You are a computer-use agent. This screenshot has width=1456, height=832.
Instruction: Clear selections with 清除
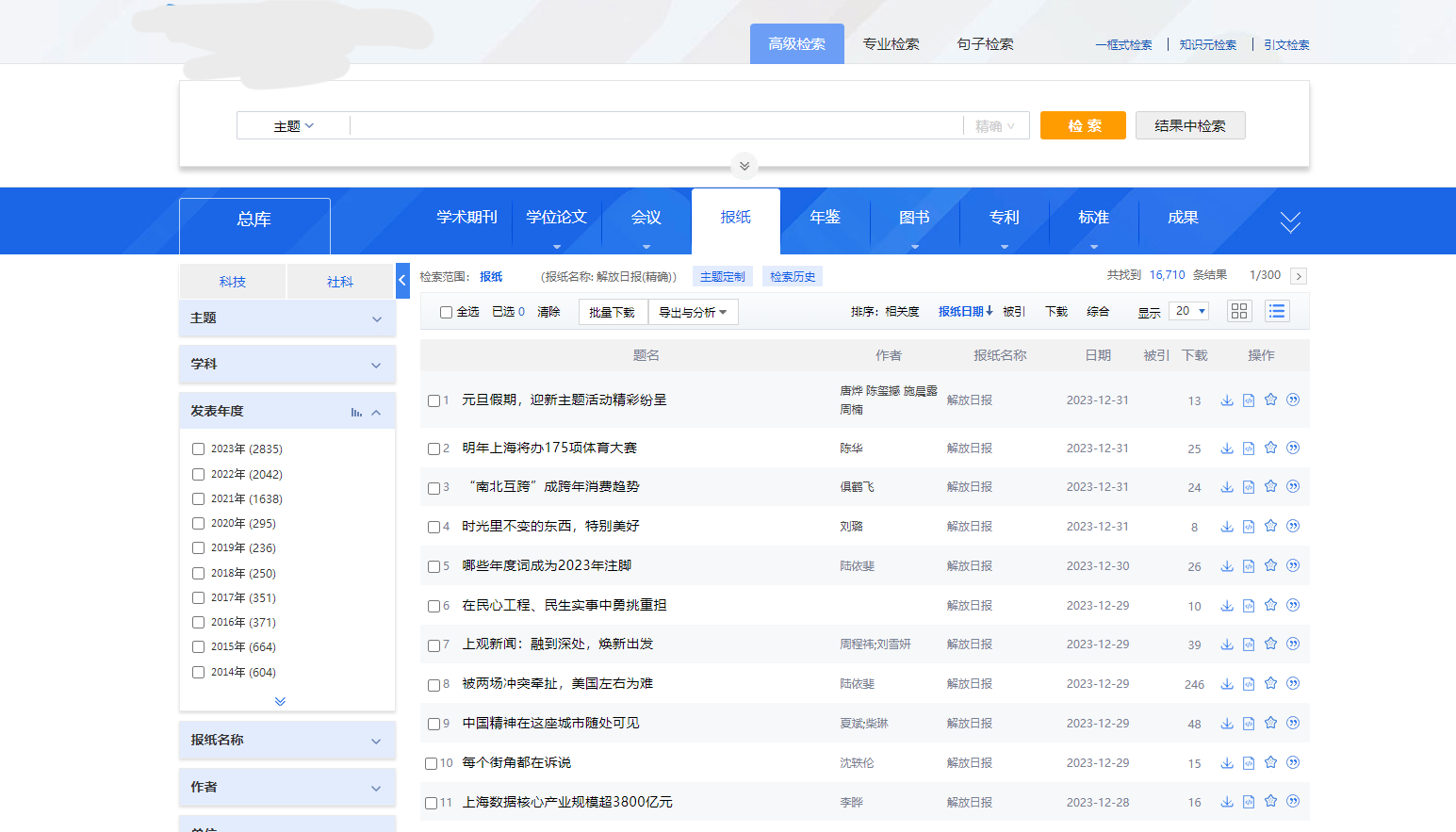coord(548,312)
